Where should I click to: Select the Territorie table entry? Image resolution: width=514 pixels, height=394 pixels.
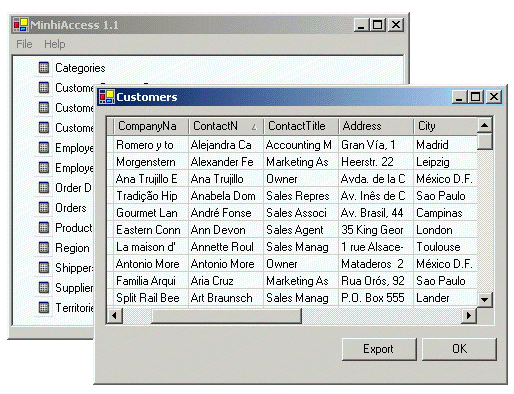coord(74,308)
